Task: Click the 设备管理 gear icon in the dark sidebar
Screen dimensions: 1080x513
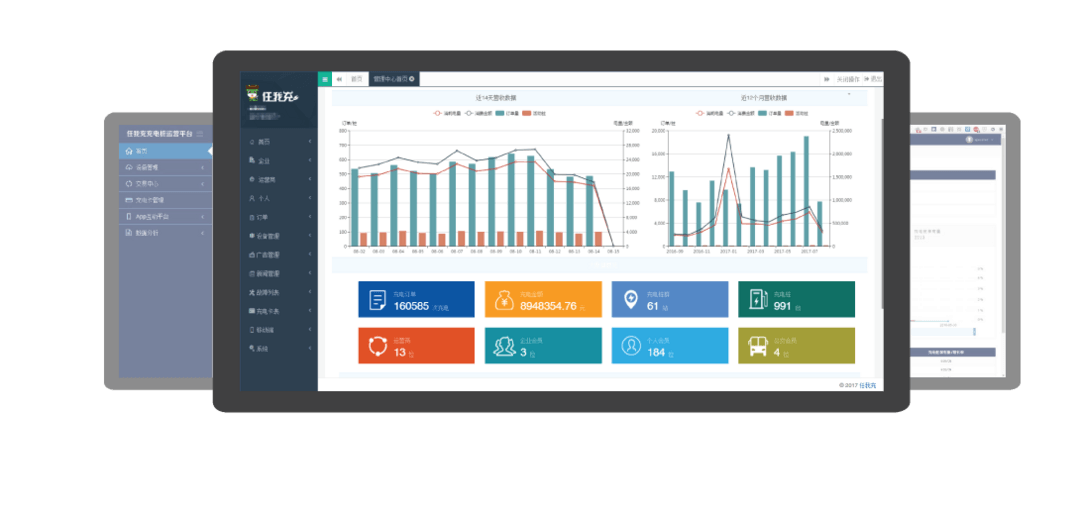Action: 251,235
